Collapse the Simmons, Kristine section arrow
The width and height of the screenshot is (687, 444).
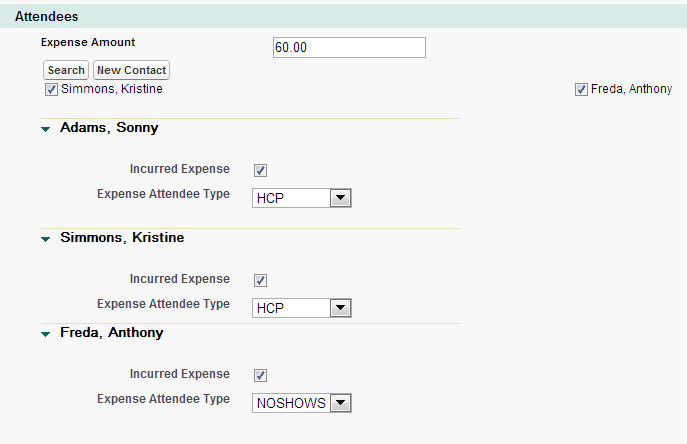tap(46, 240)
